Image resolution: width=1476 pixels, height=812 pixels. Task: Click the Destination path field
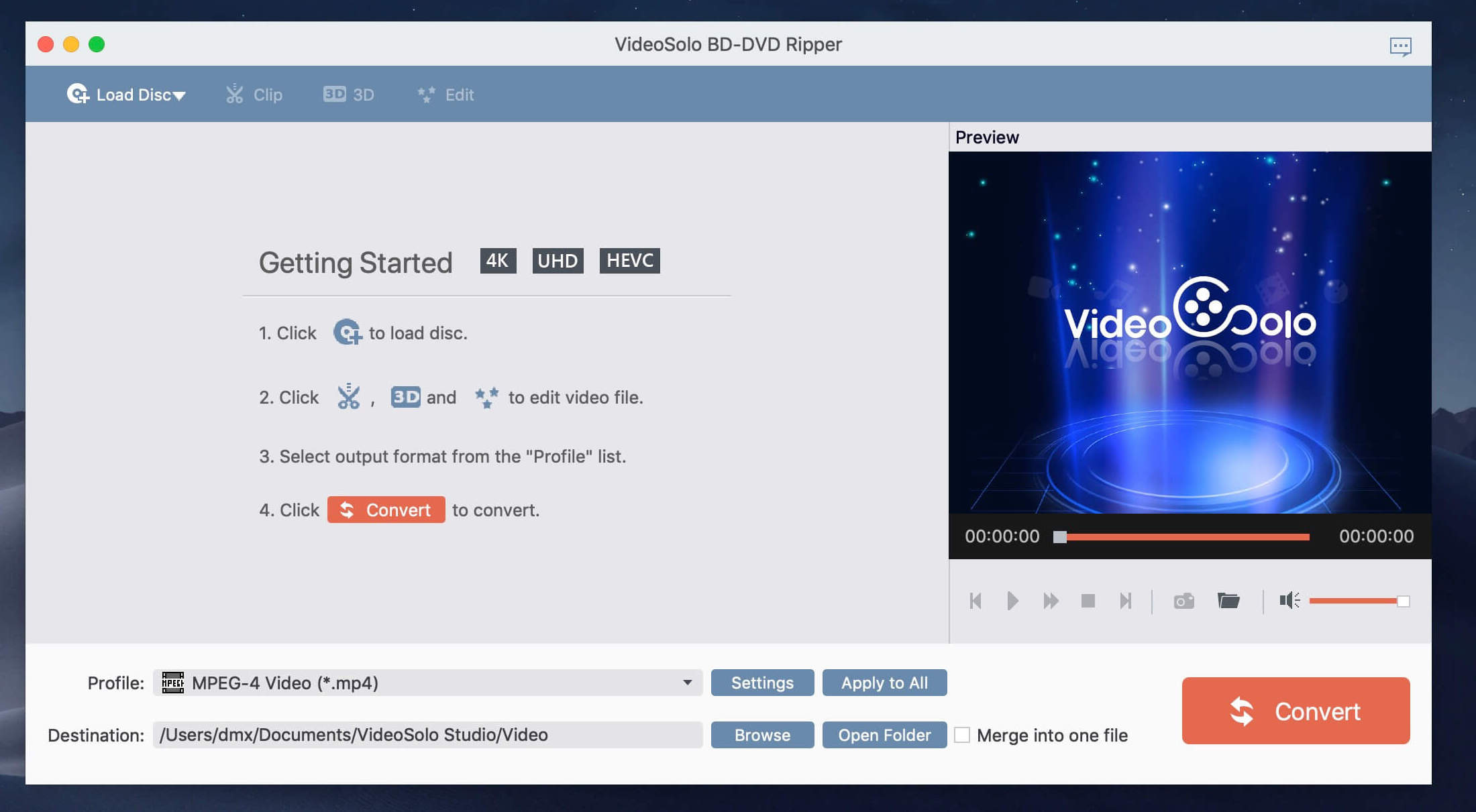[427, 735]
